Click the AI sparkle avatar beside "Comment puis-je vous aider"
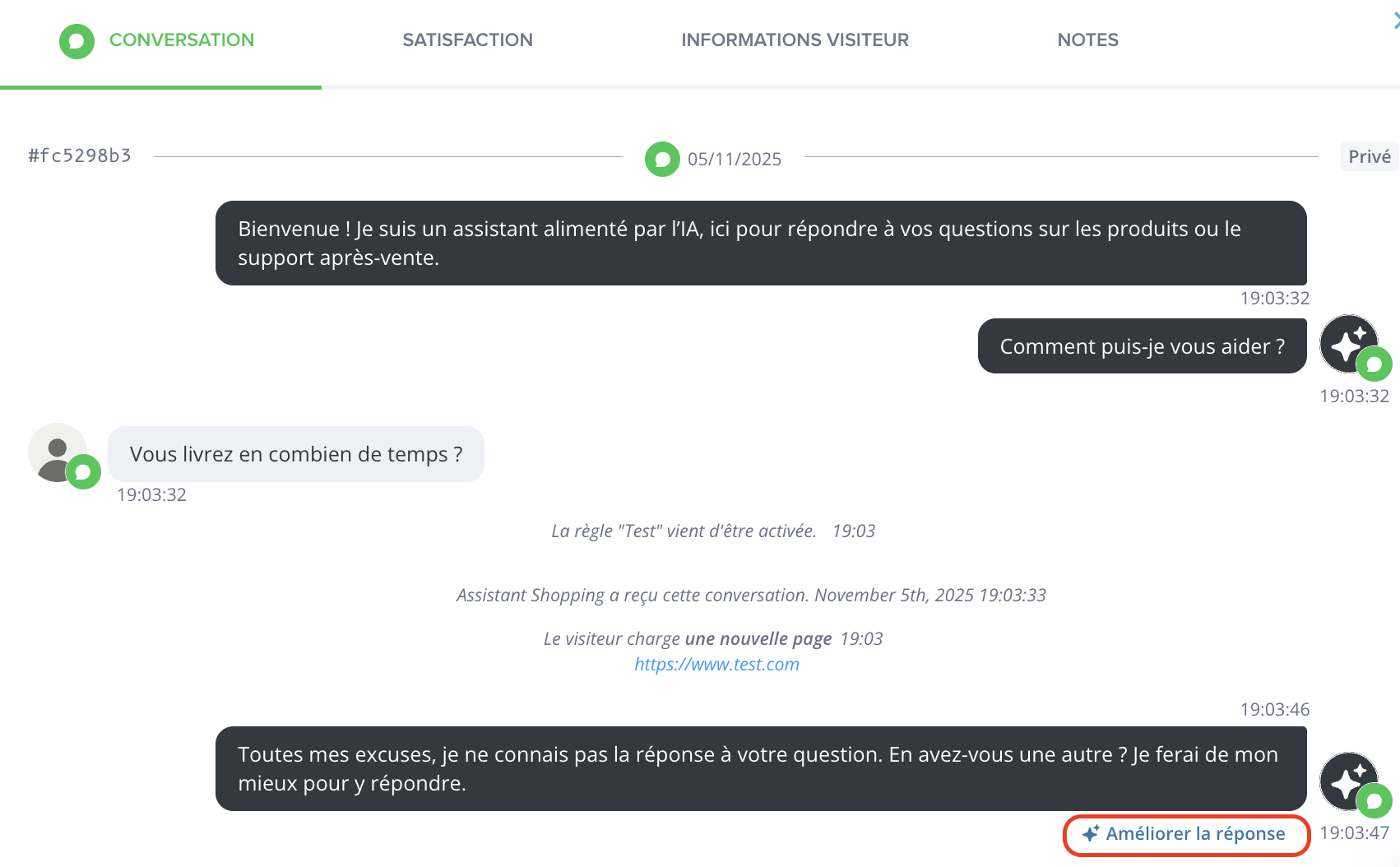This screenshot has width=1400, height=867. point(1347,343)
